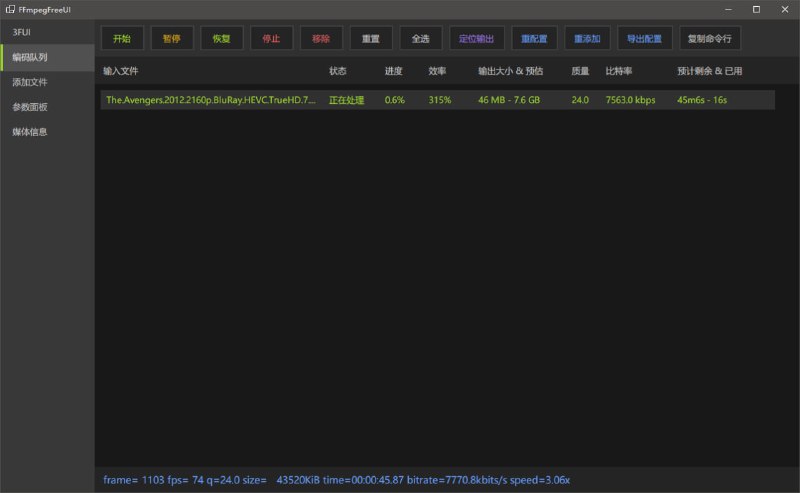Remove the selected item via 移除
800x493 pixels.
click(x=321, y=39)
